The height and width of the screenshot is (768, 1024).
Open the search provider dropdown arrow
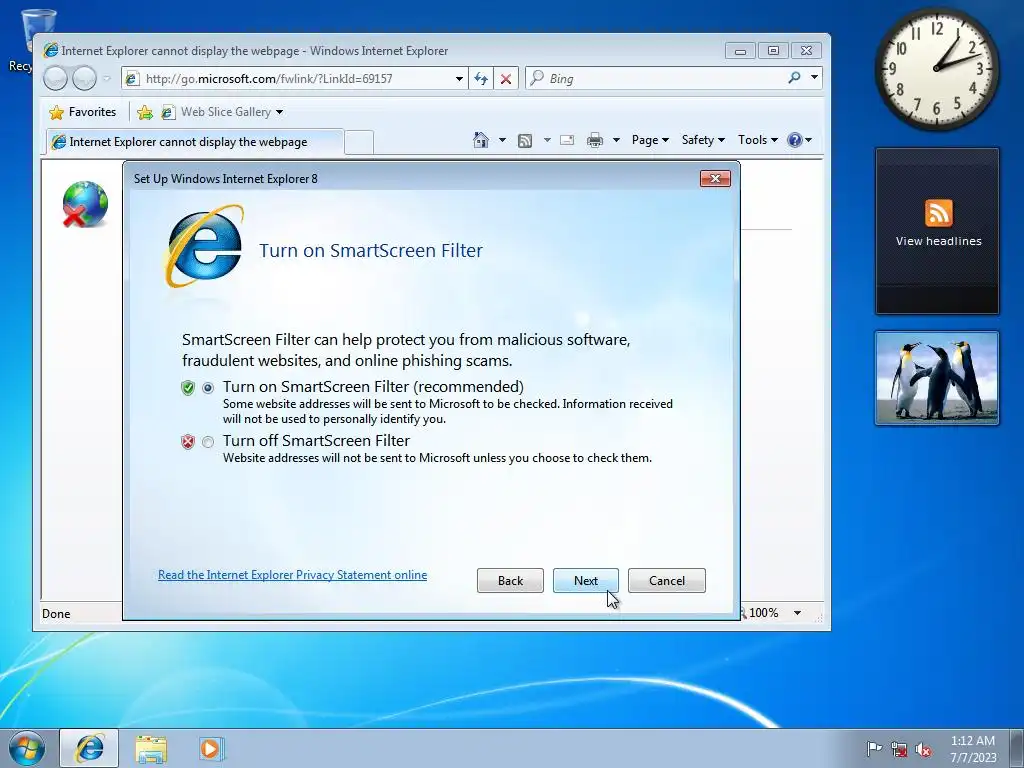[x=814, y=78]
